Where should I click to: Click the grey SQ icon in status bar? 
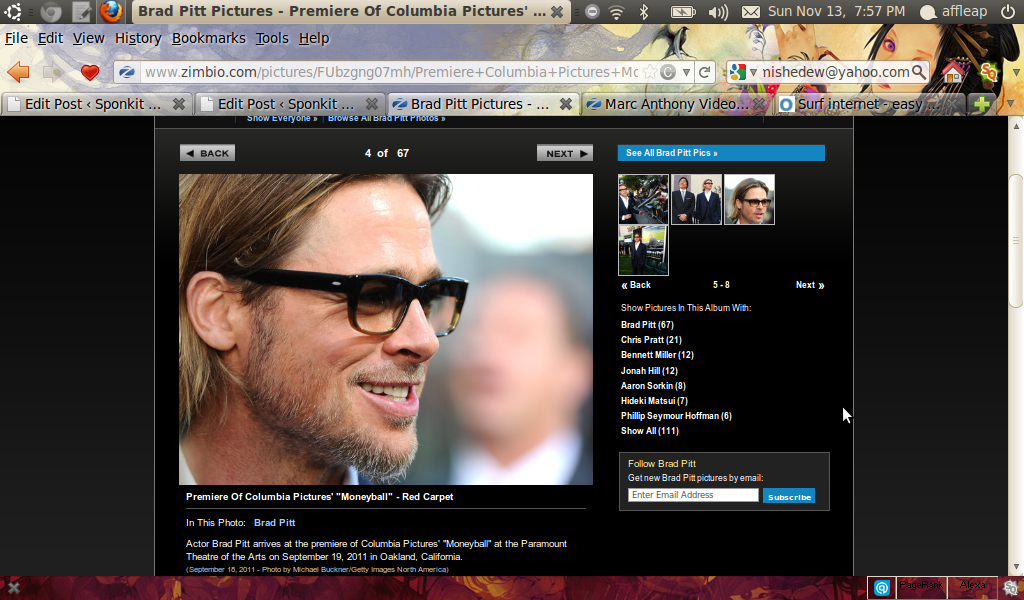[1010, 588]
